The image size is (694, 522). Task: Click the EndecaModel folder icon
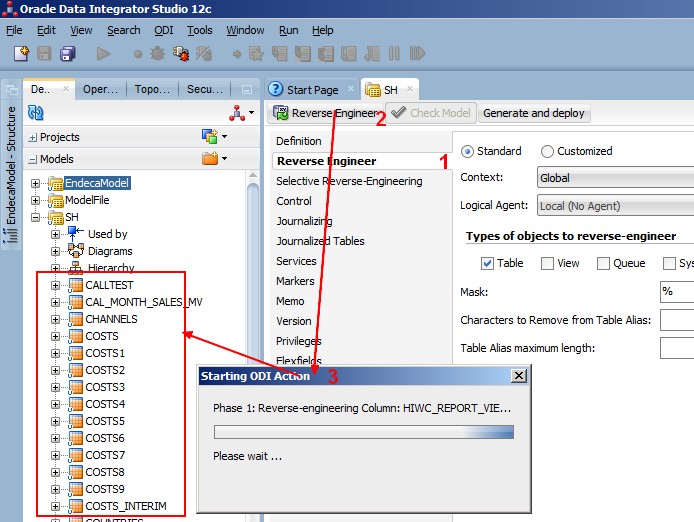point(56,183)
